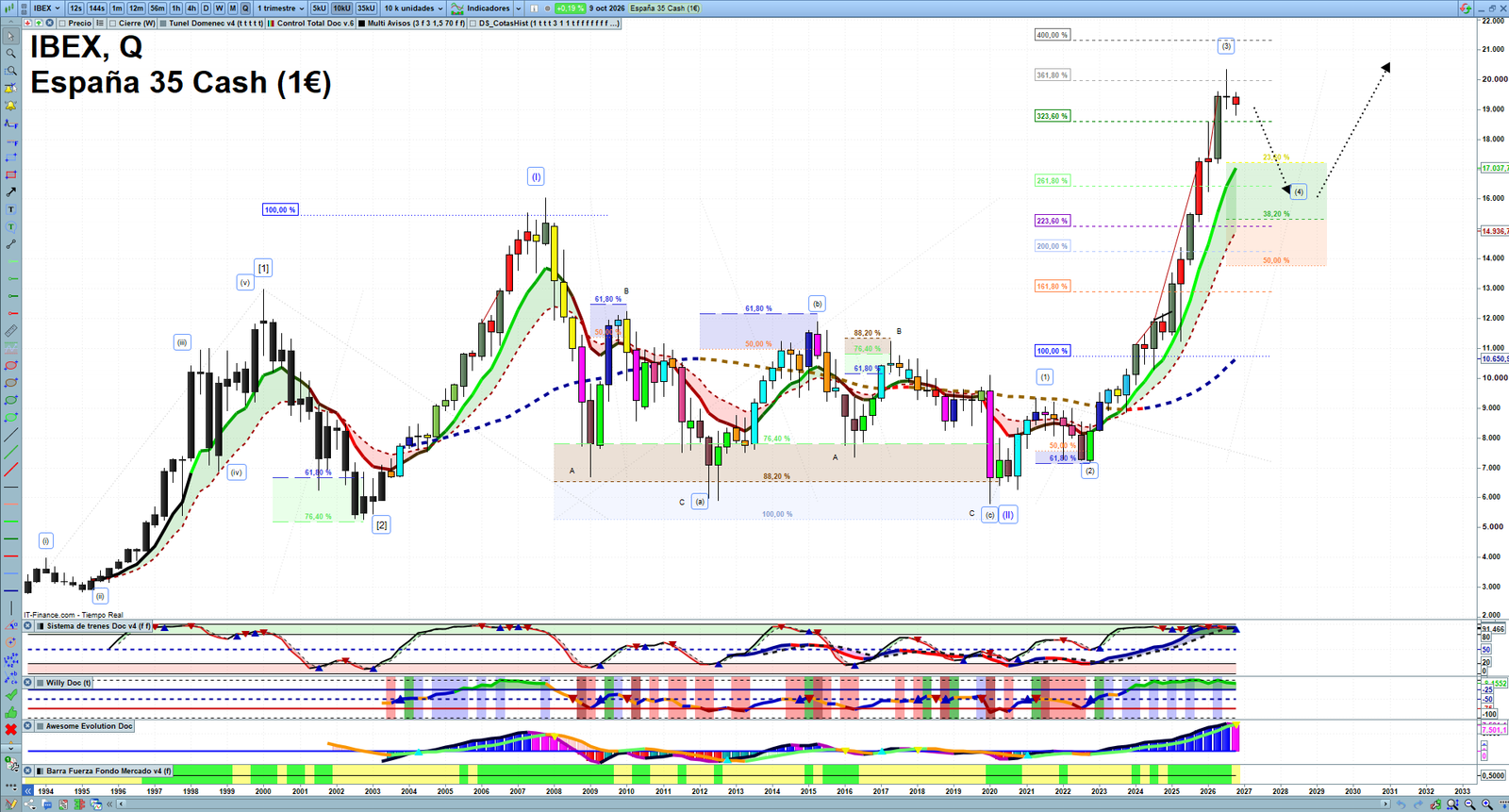Click the horizontal scrollbar left arrow
The image size is (1509, 812).
[121, 804]
